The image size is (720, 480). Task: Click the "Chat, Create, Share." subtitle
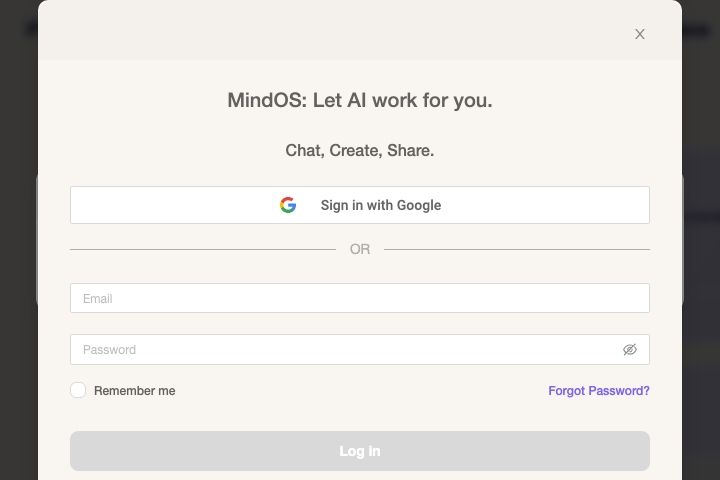tap(360, 150)
